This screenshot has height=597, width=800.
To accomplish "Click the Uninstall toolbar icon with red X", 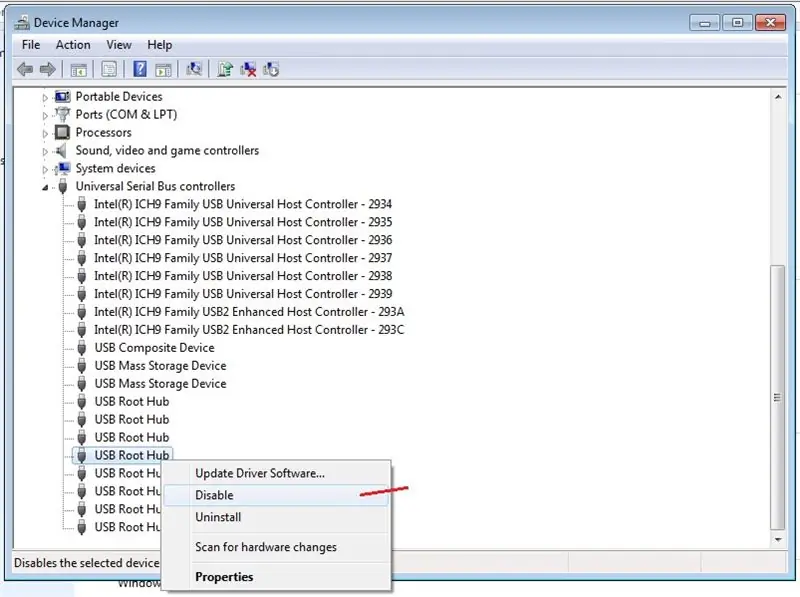I will (248, 69).
